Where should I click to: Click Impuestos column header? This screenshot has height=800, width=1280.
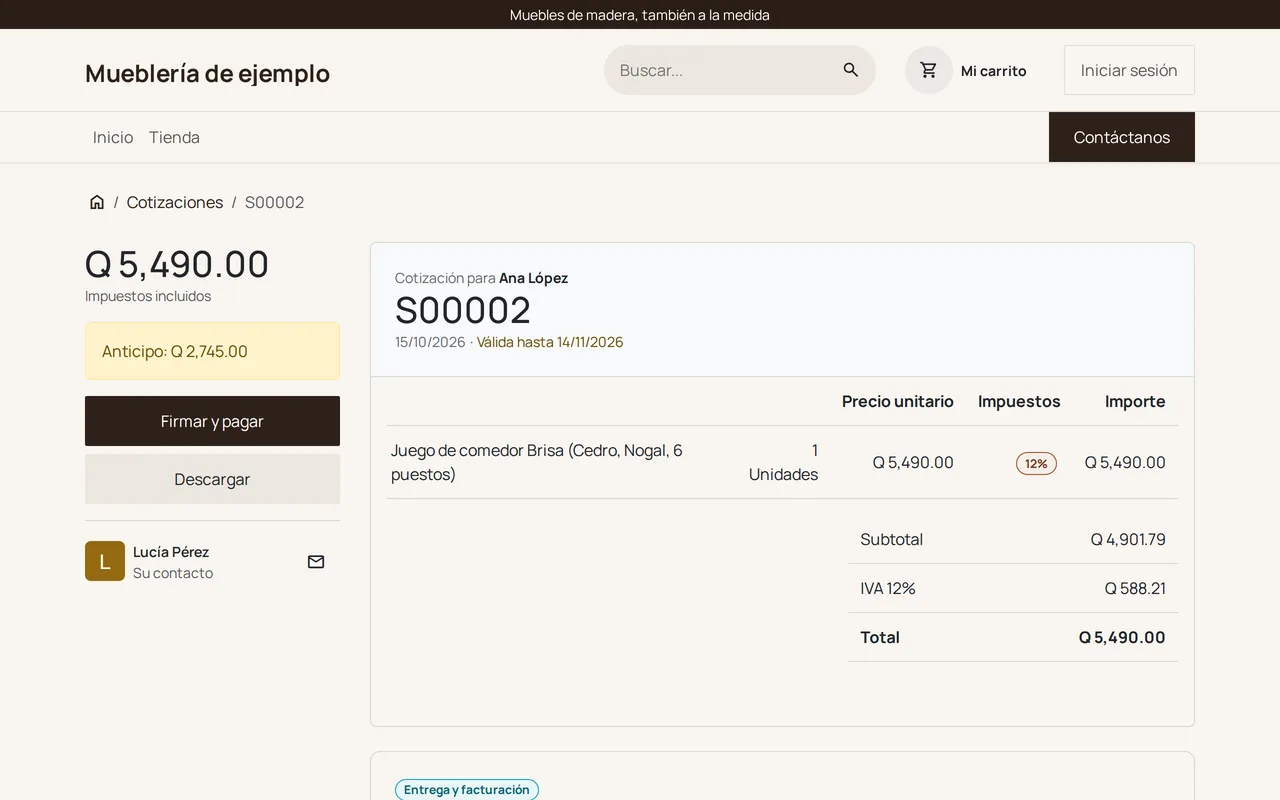coord(1019,401)
